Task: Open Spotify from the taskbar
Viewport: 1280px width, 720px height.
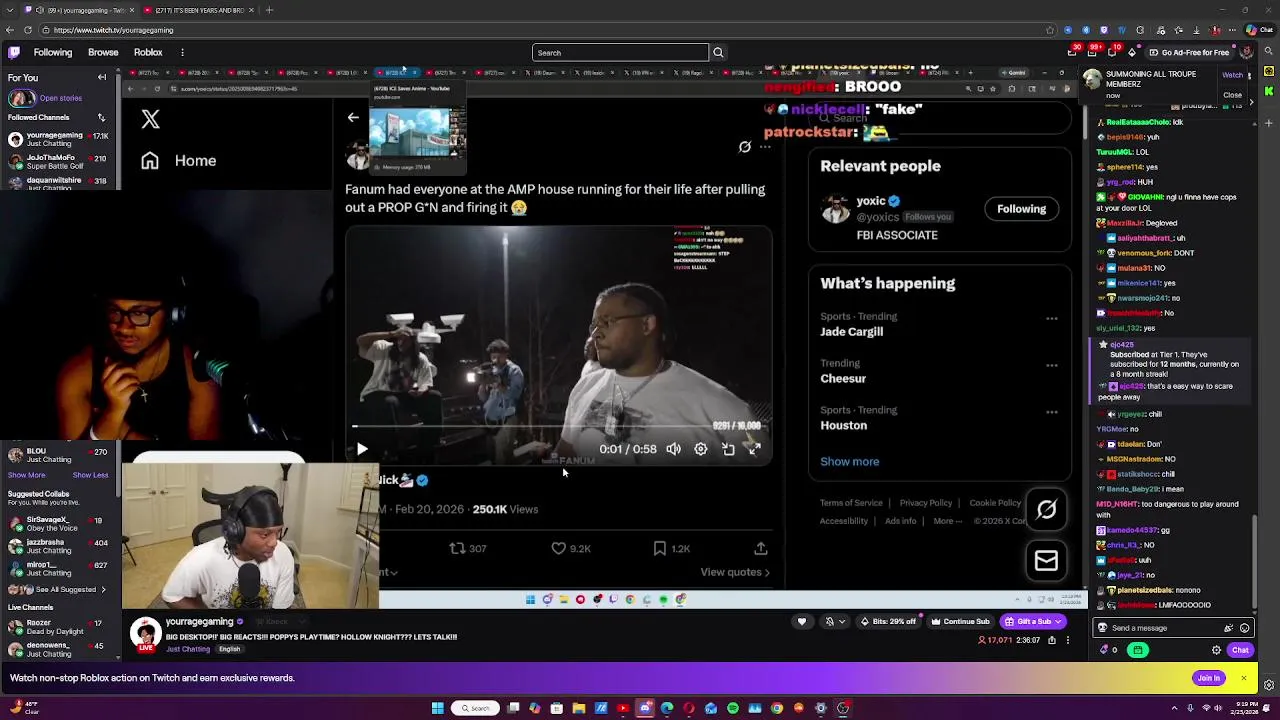Action: coord(732,708)
